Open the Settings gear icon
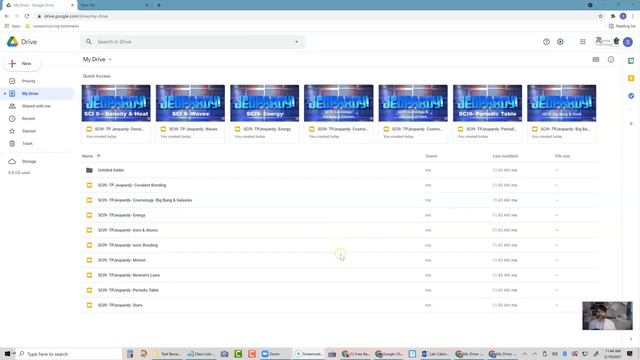 560,42
